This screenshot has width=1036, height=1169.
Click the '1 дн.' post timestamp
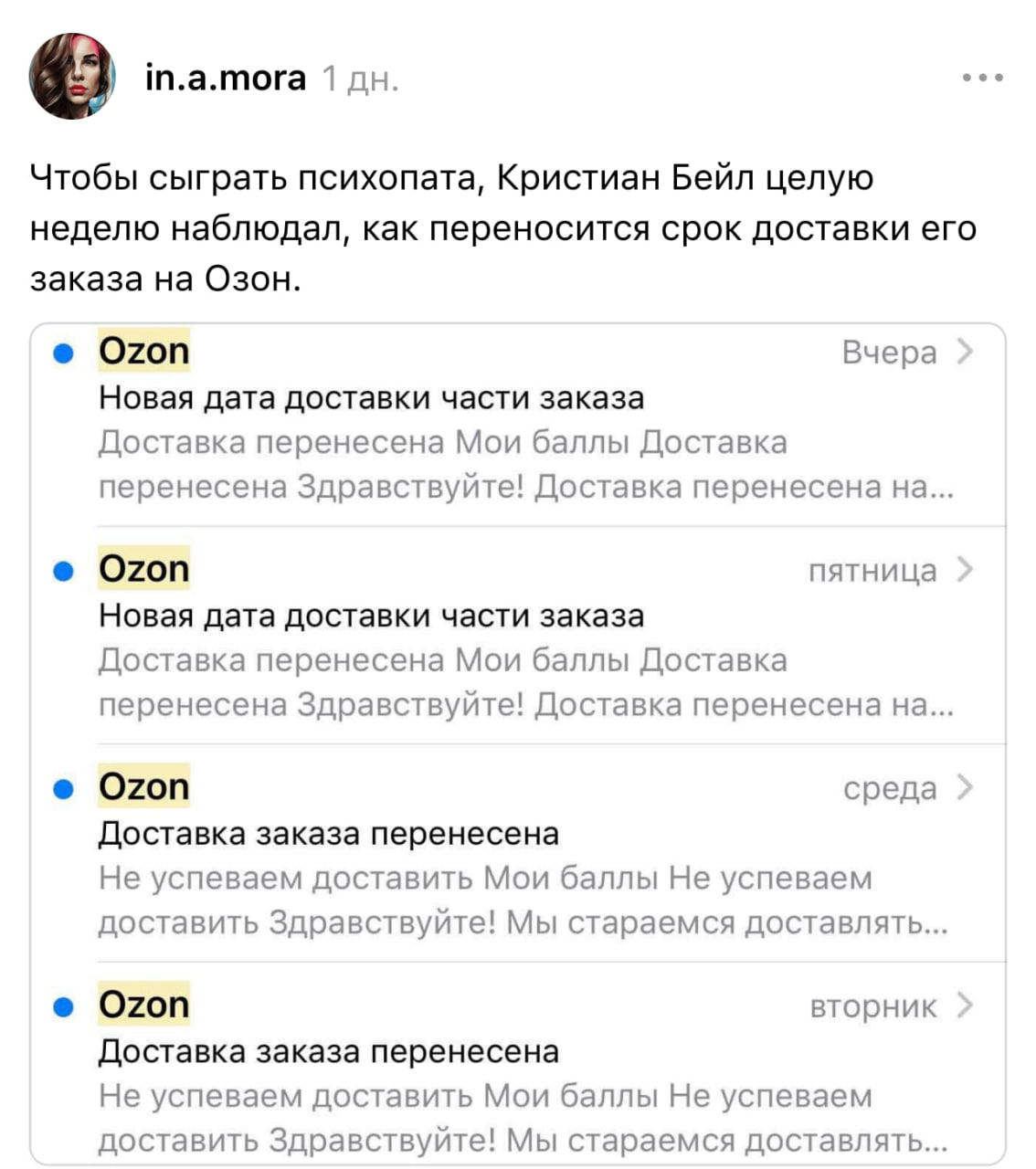click(360, 80)
